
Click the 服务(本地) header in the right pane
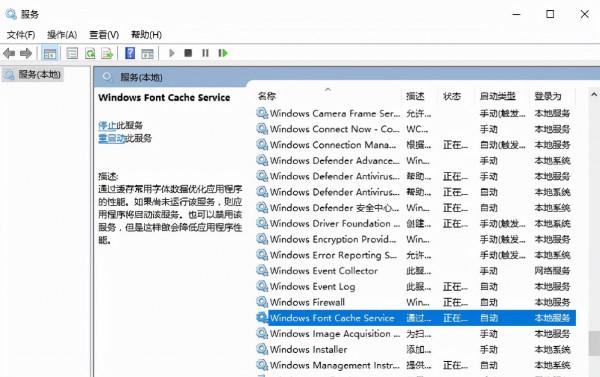click(x=141, y=77)
